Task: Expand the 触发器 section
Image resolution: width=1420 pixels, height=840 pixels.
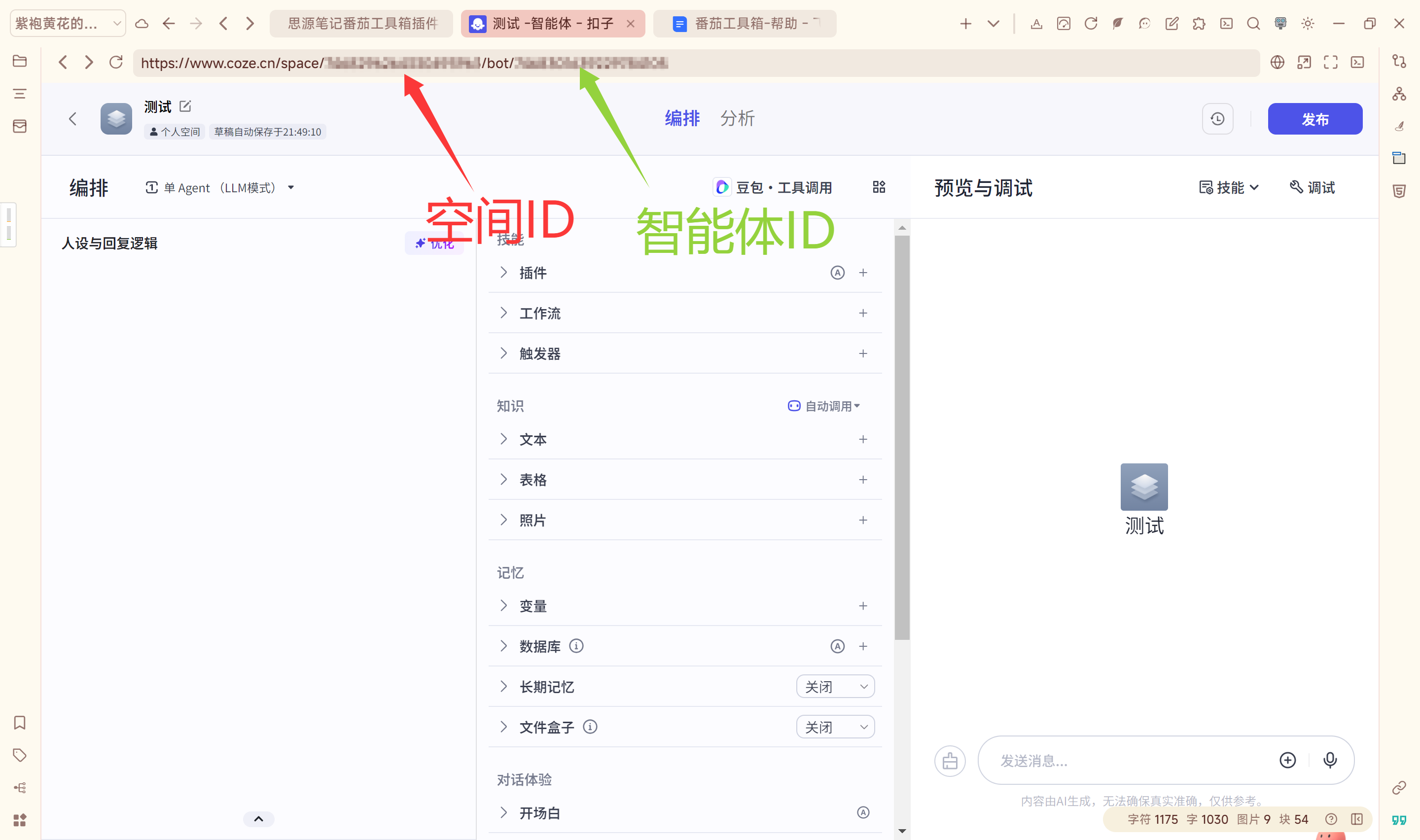Action: [504, 353]
